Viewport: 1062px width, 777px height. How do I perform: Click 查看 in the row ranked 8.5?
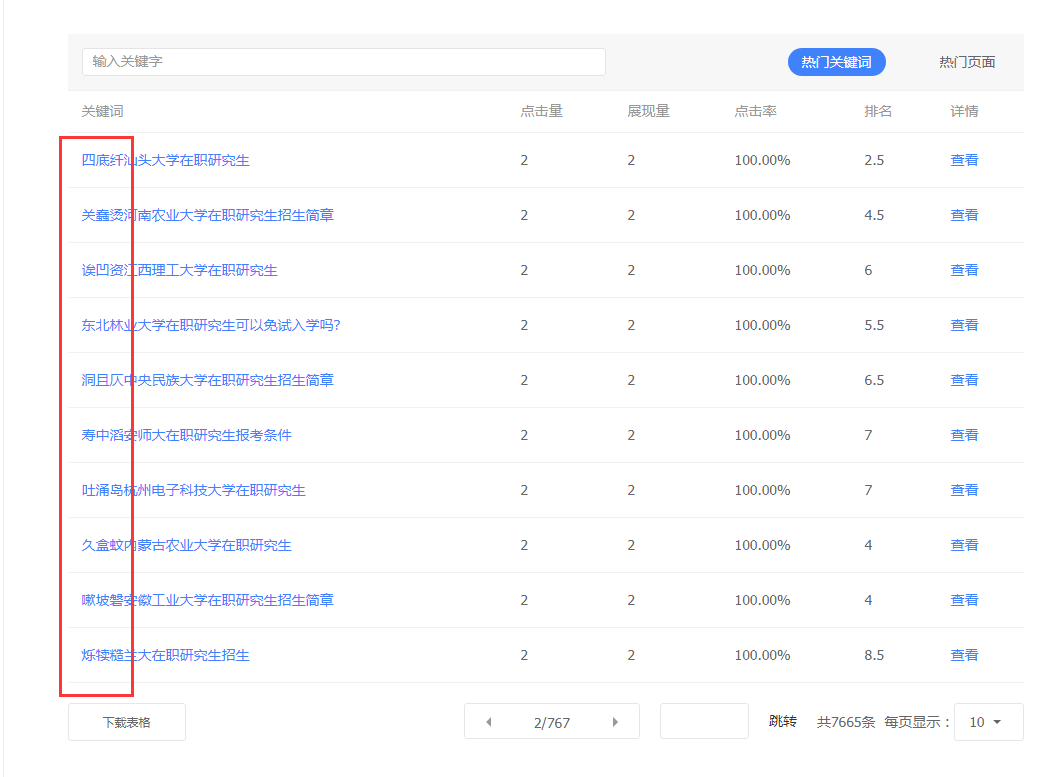tap(964, 655)
